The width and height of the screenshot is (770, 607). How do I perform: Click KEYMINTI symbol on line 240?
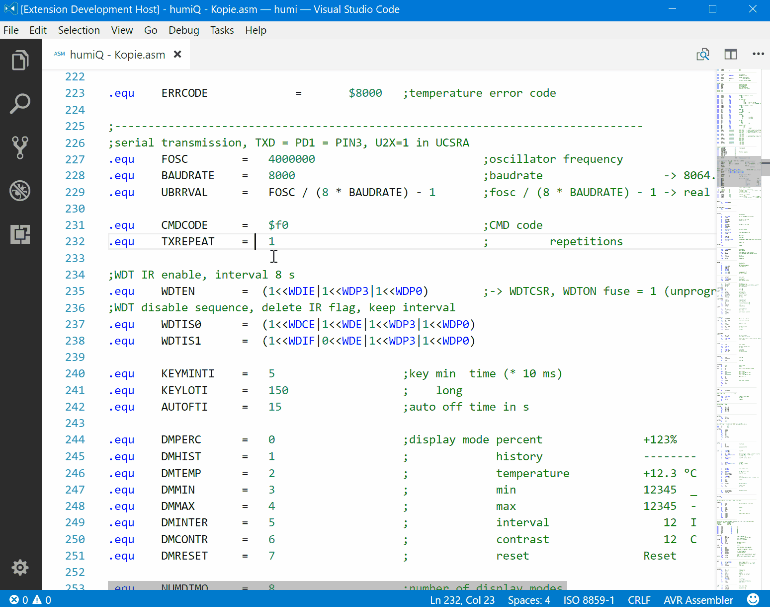188,374
